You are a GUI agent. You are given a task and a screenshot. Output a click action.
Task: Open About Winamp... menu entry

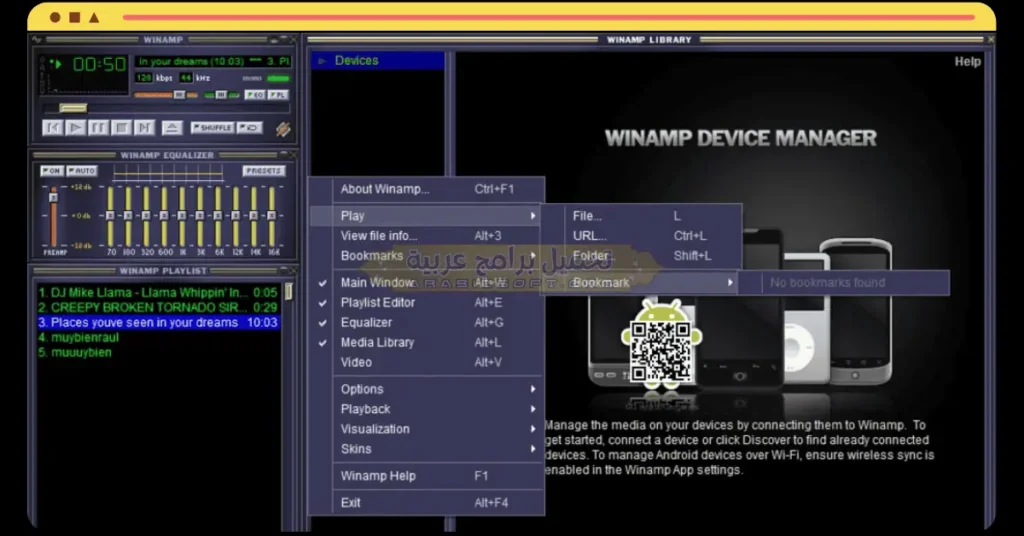(x=426, y=189)
